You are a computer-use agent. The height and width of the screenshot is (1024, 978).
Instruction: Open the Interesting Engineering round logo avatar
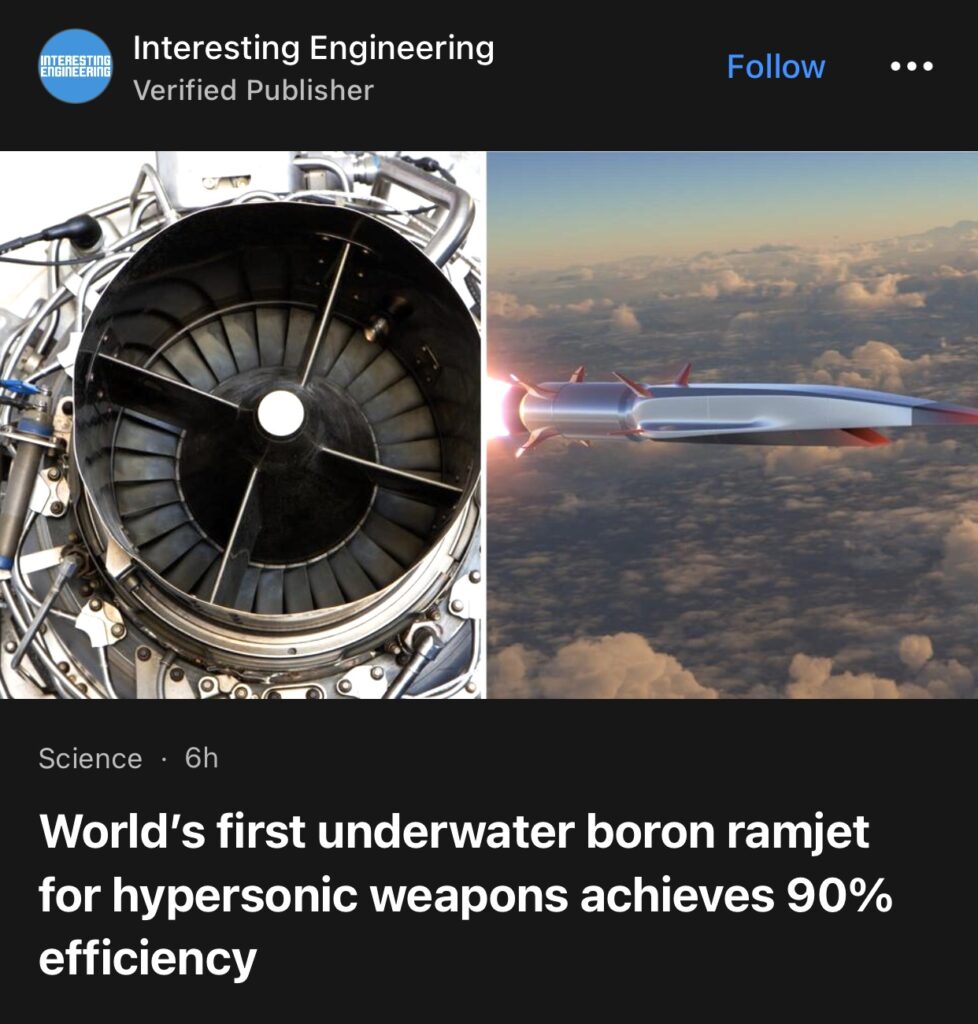76,67
